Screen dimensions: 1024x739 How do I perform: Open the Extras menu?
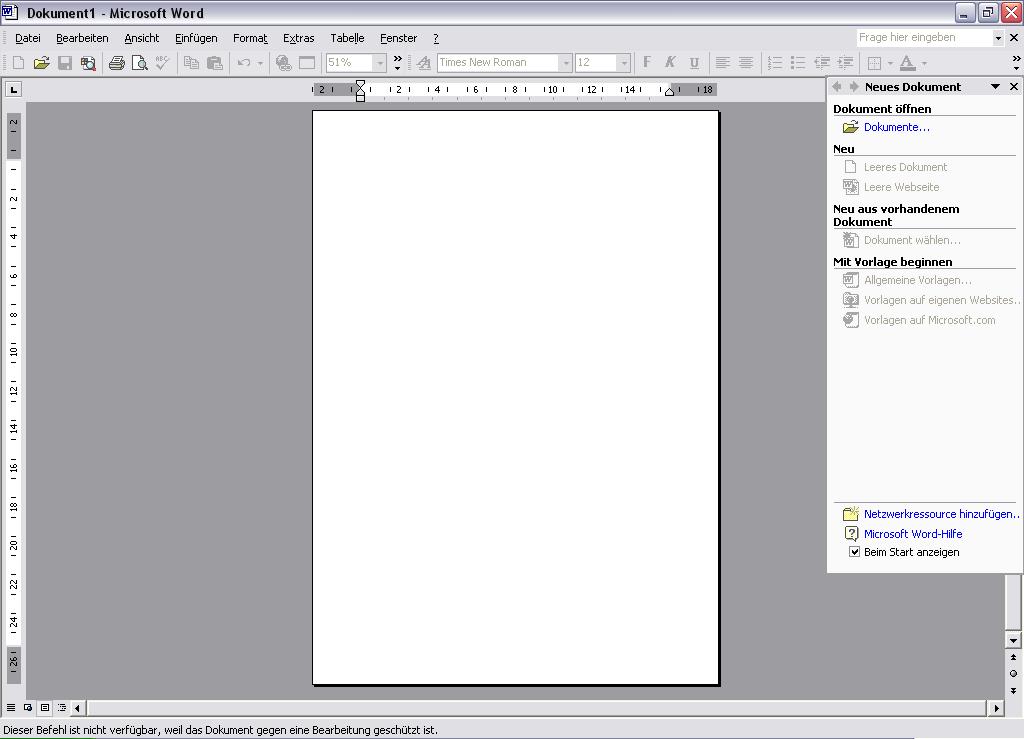[298, 38]
